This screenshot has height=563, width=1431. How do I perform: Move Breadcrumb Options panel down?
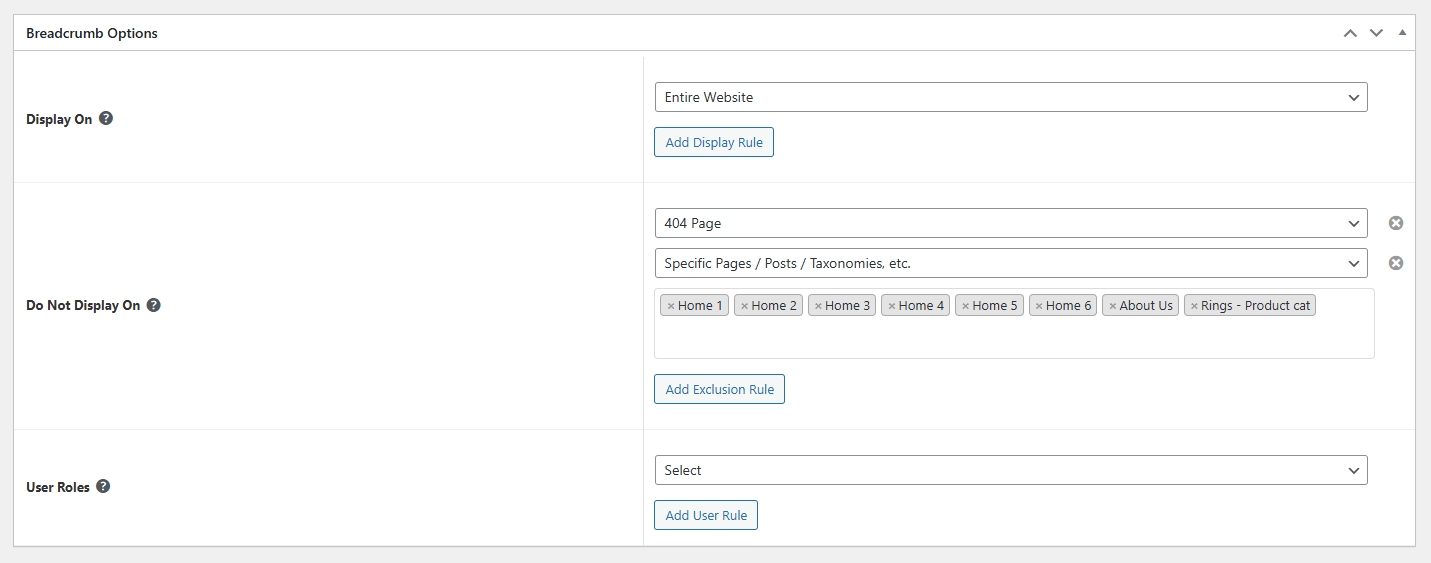pos(1376,33)
